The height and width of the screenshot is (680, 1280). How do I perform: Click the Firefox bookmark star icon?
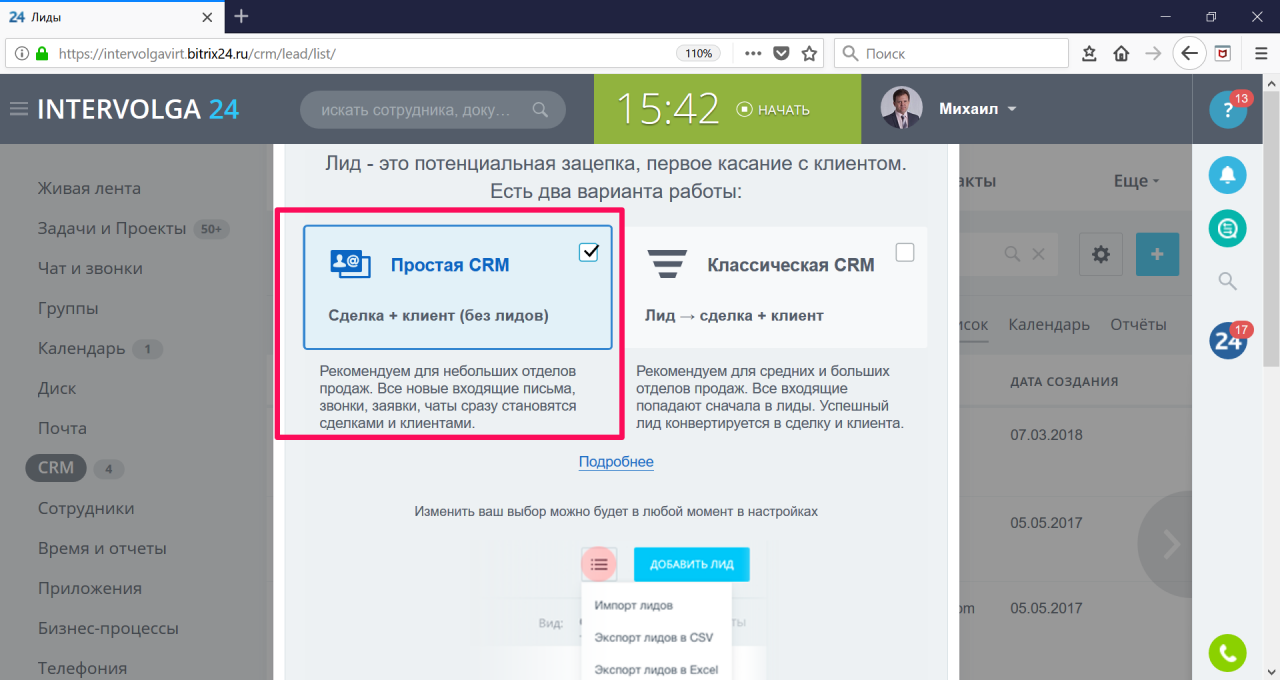coord(809,53)
